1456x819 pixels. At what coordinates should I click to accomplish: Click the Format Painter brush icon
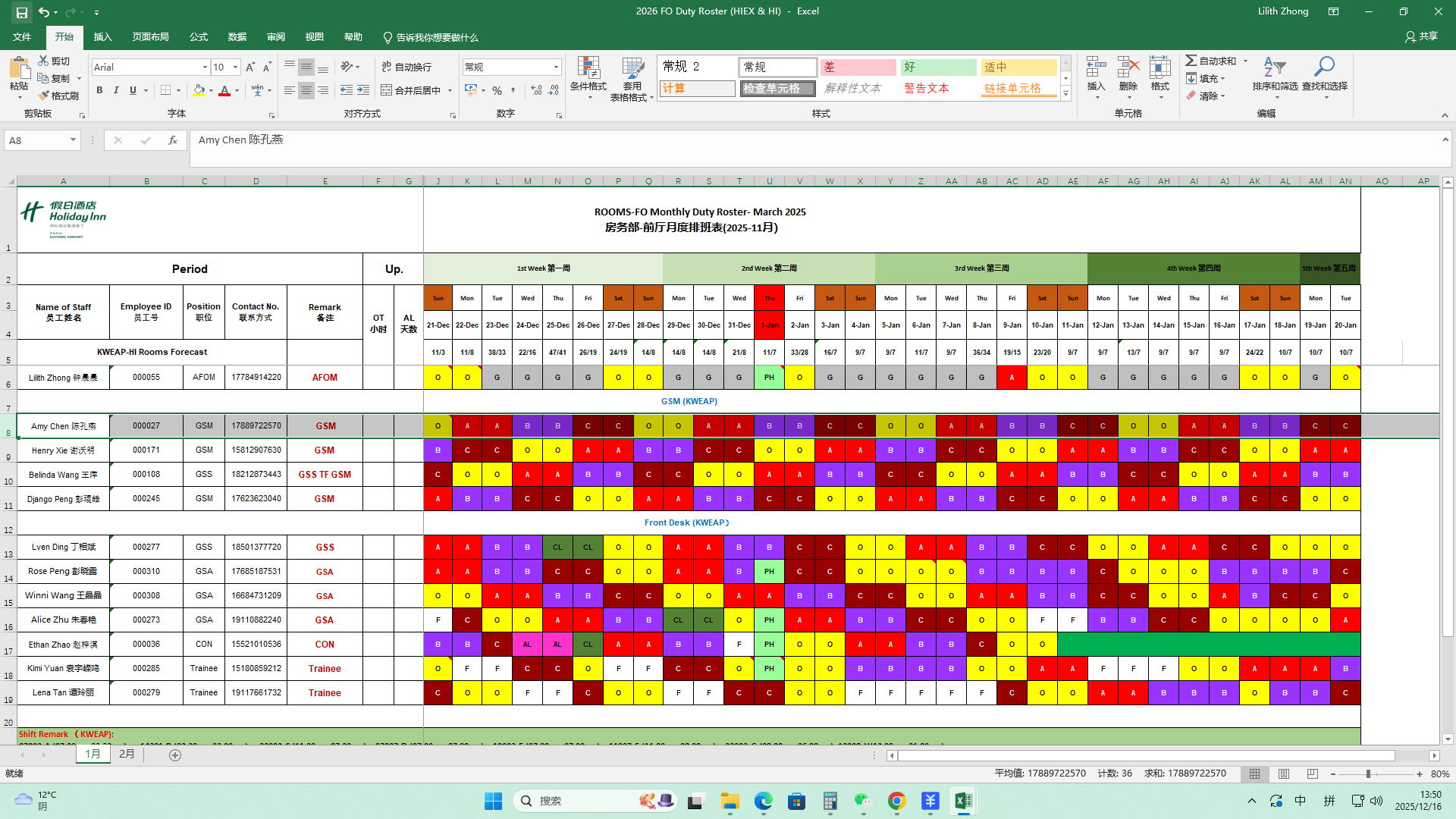pos(43,96)
